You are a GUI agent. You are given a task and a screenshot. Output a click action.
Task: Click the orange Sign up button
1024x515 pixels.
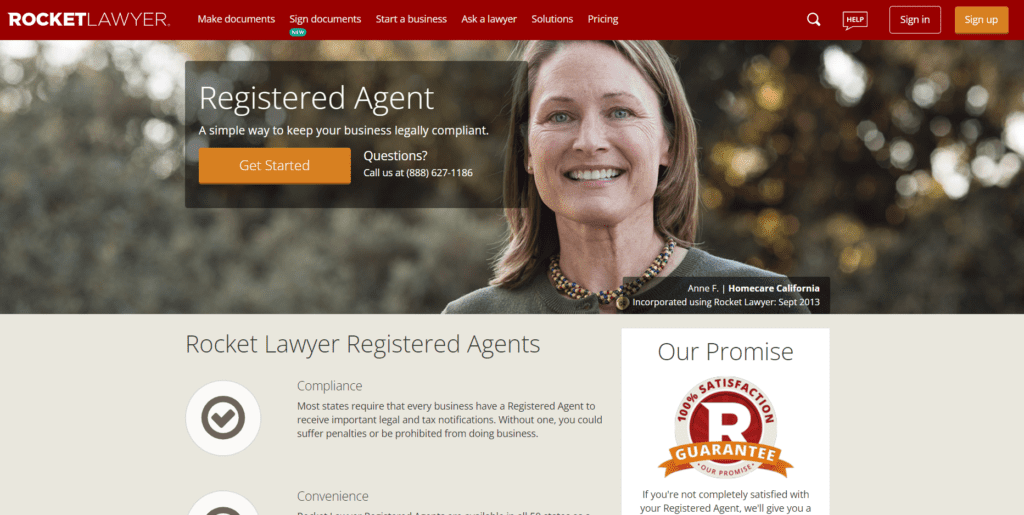(982, 20)
